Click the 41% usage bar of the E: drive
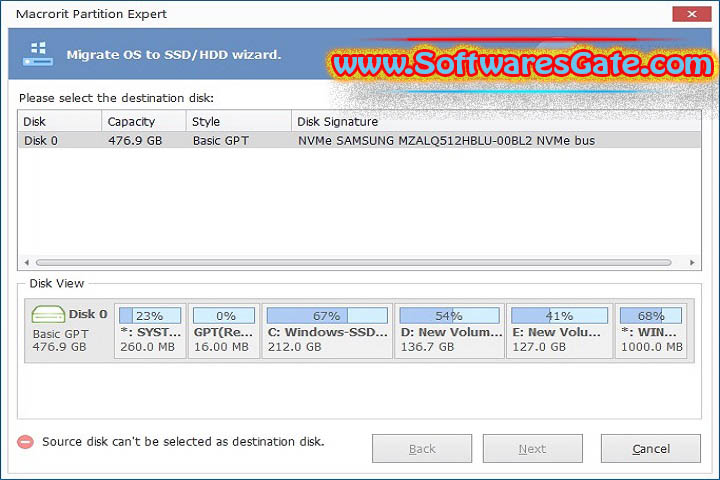The width and height of the screenshot is (720, 480). coord(559,316)
